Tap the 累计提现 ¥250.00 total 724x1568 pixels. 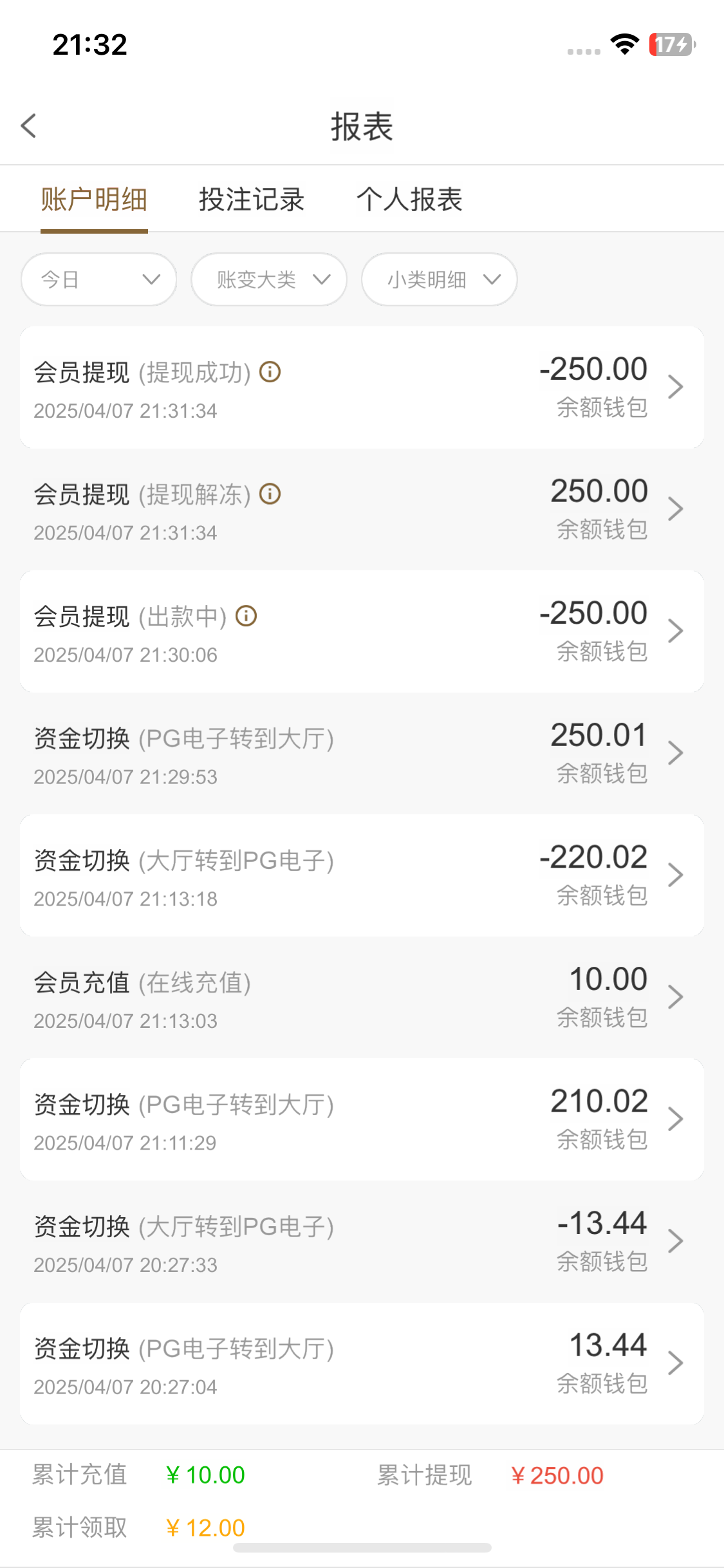click(x=557, y=1475)
